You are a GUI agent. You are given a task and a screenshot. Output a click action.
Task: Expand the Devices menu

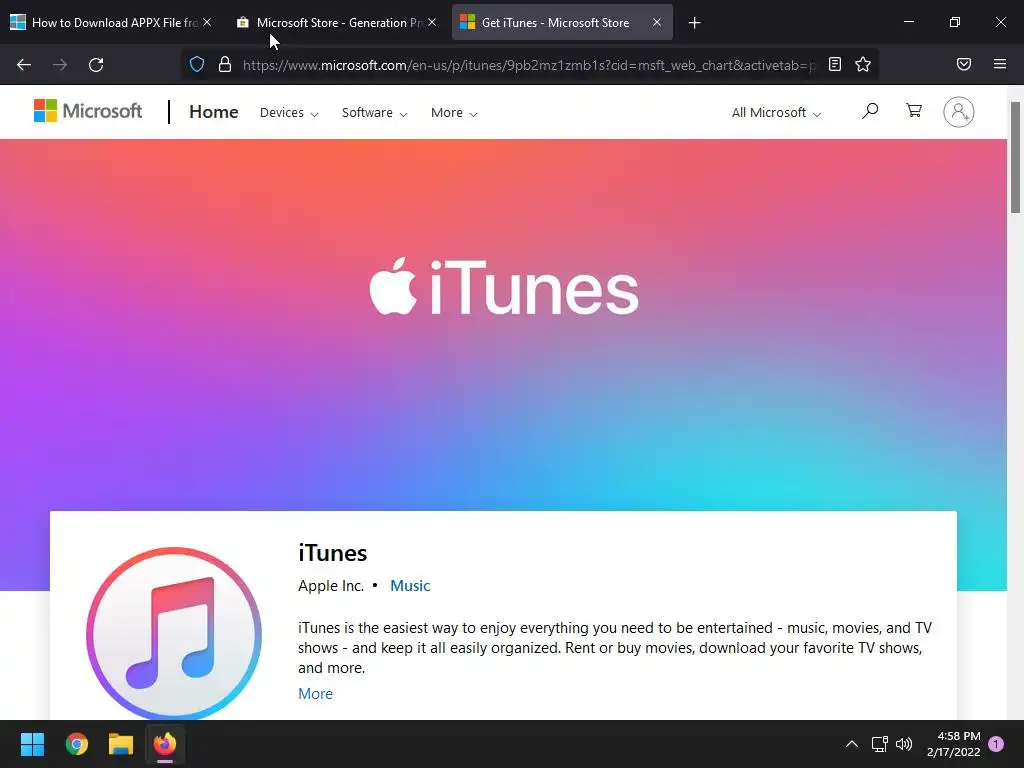point(289,112)
